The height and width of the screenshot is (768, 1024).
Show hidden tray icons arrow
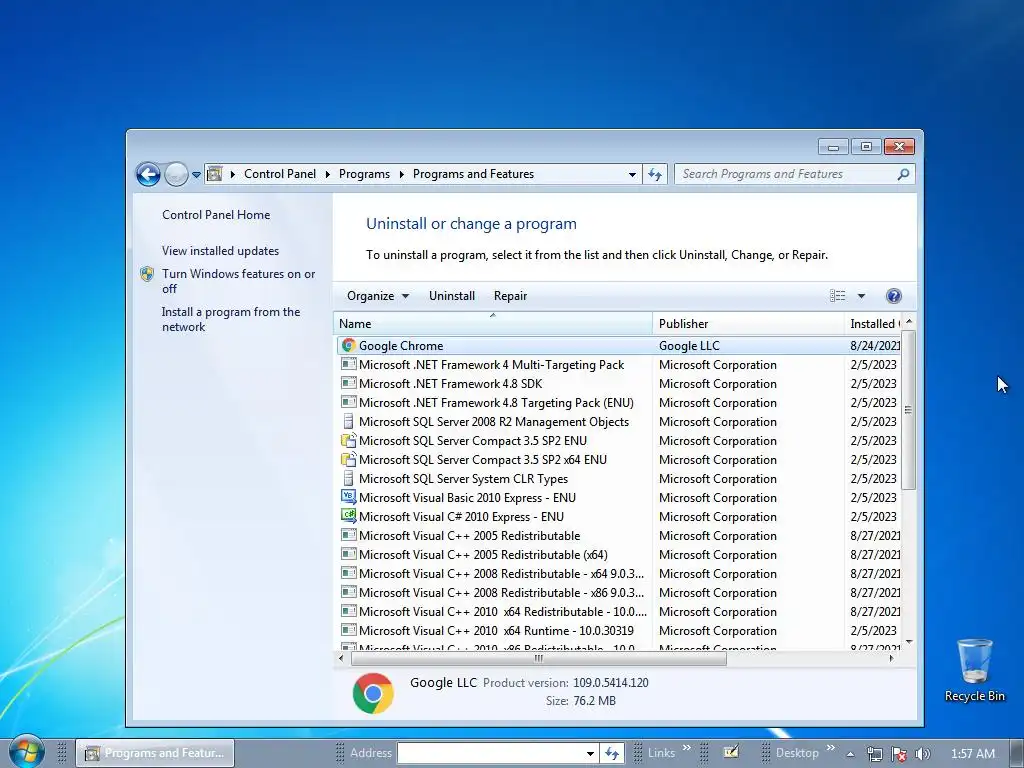[850, 754]
